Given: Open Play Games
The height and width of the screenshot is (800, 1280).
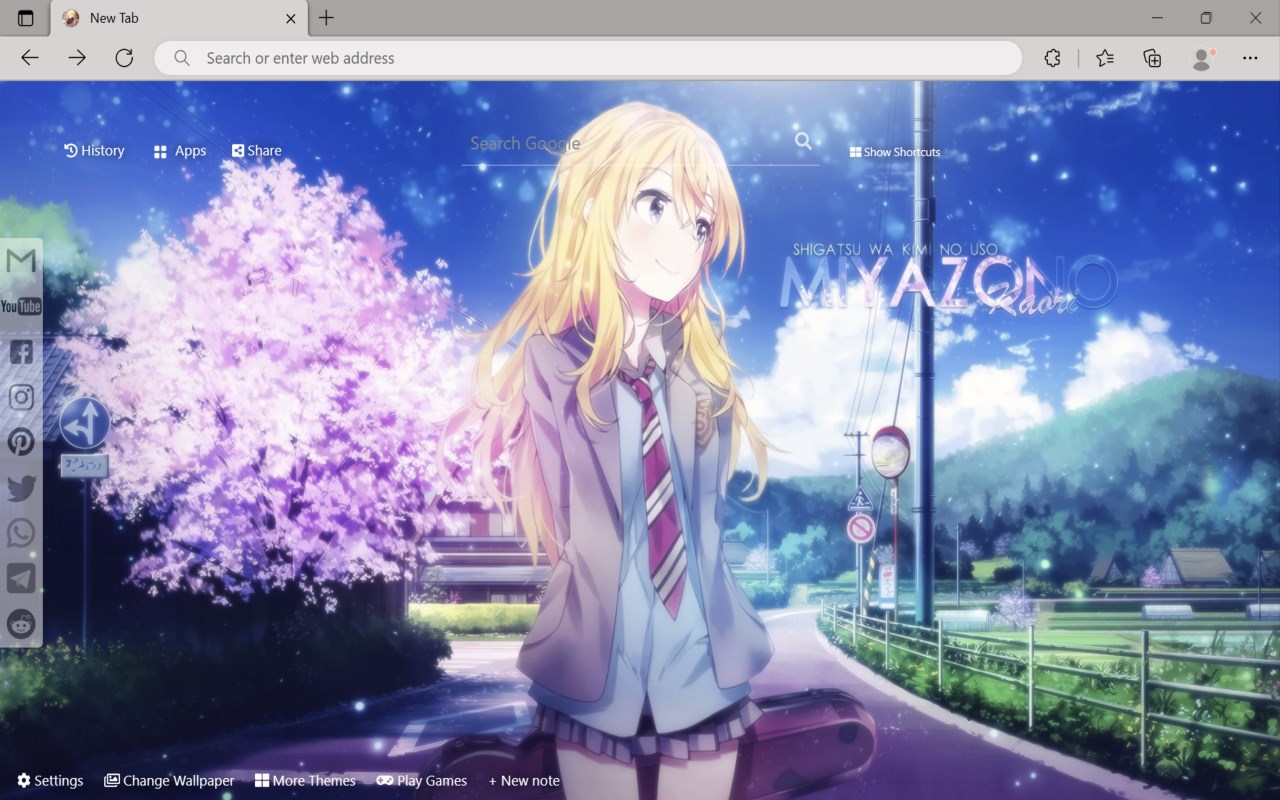Looking at the screenshot, I should (422, 781).
